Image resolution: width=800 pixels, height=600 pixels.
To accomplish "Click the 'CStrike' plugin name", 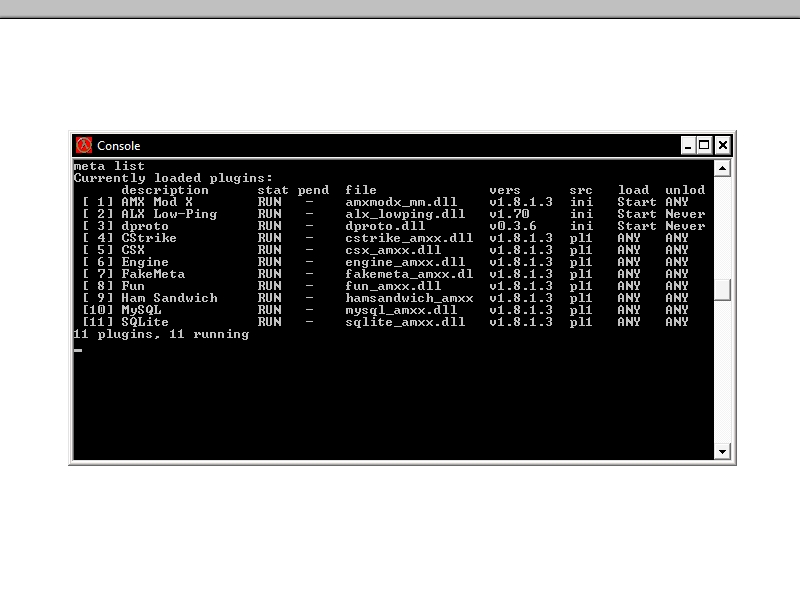I will coord(148,238).
